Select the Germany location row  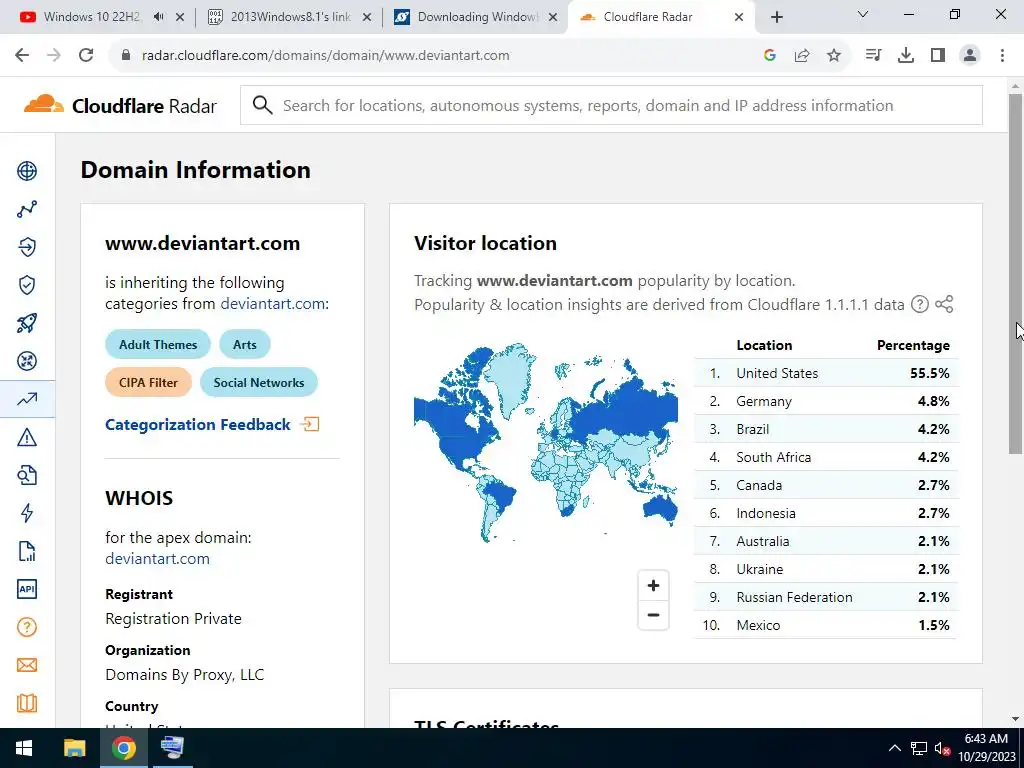click(x=826, y=401)
